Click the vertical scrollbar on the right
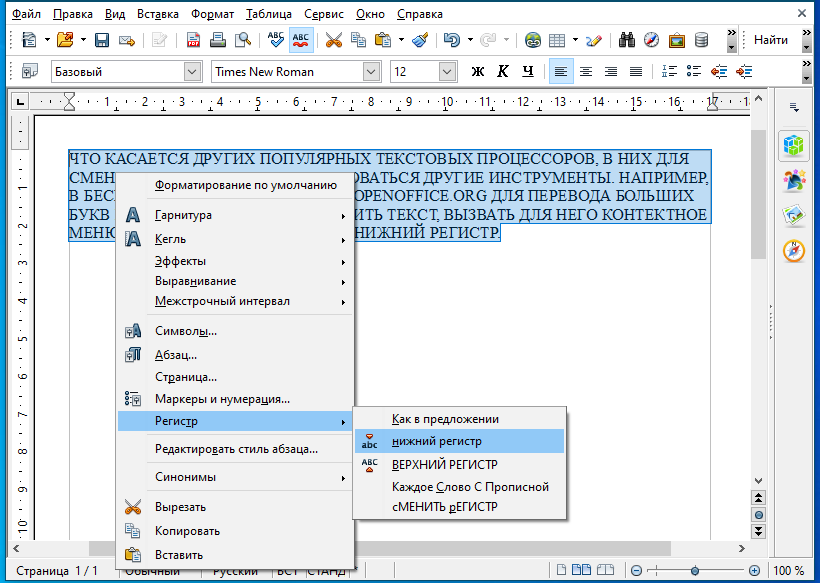The height and width of the screenshot is (583, 820). (759, 300)
